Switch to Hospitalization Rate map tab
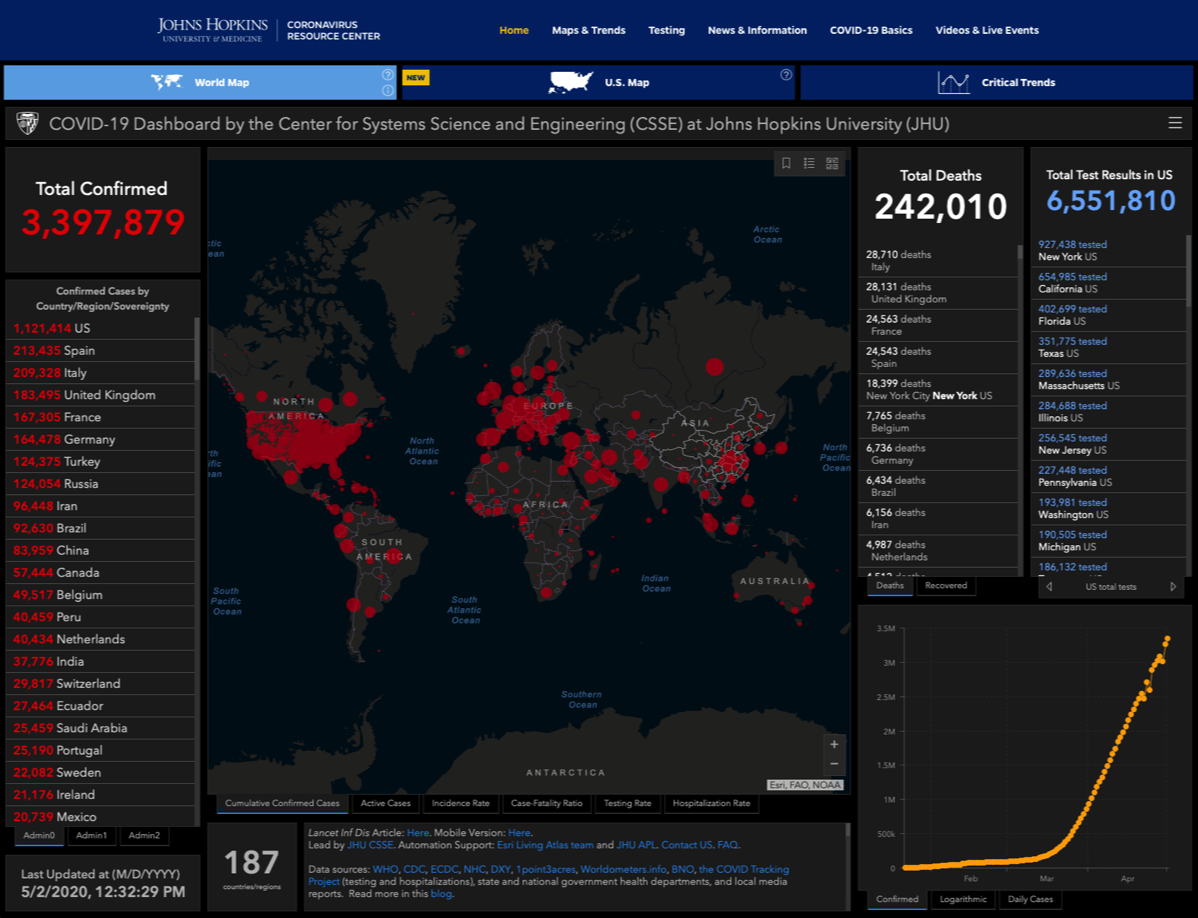Image resolution: width=1198 pixels, height=918 pixels. point(712,803)
